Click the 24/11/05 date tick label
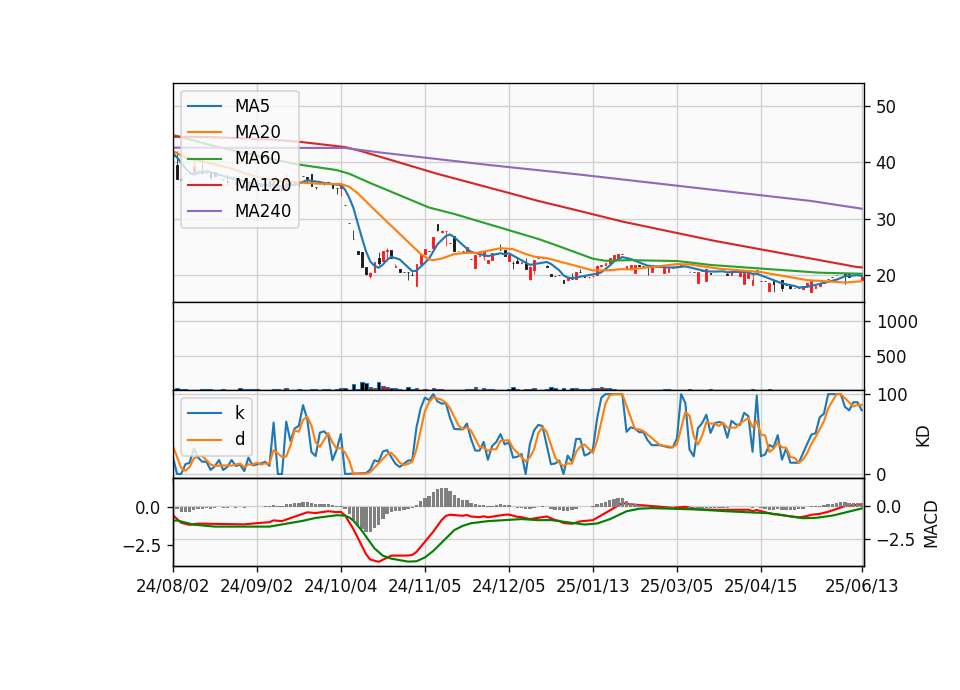 (x=424, y=586)
